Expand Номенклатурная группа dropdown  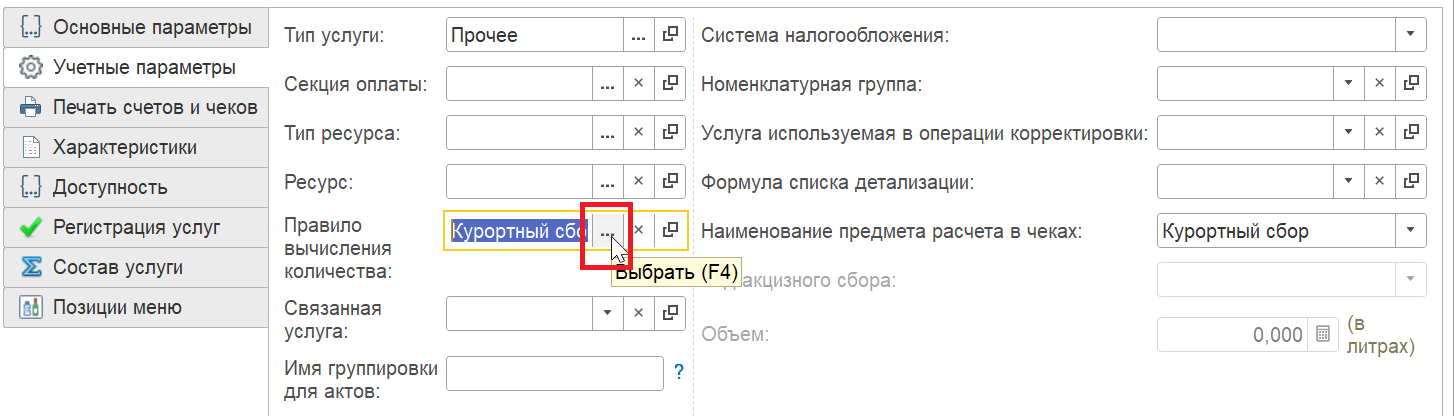(x=1347, y=82)
